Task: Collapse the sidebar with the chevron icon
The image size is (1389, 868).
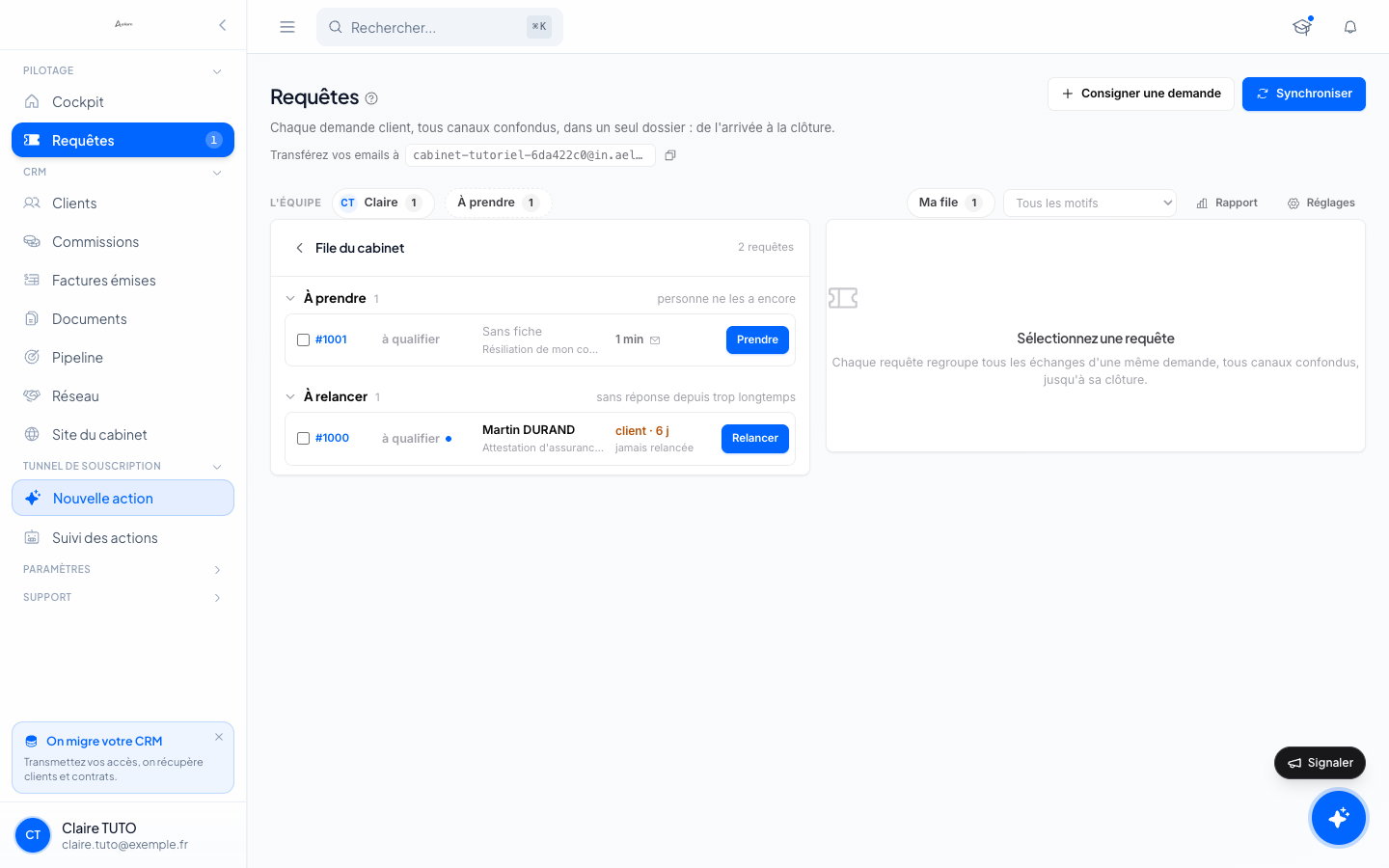Action: click(222, 25)
